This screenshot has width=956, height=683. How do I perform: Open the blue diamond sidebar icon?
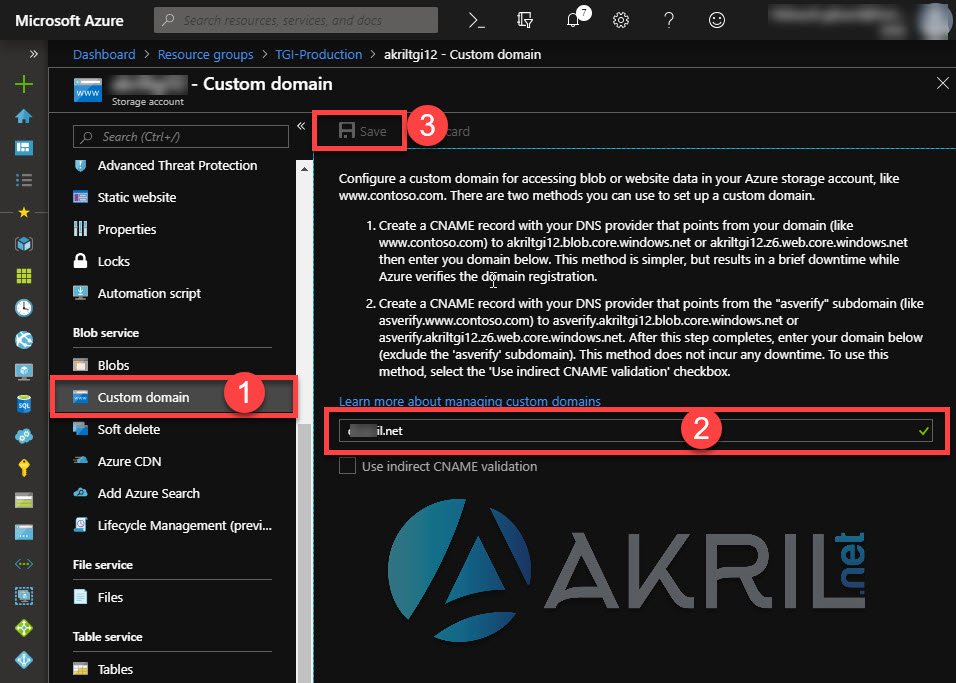tap(24, 660)
